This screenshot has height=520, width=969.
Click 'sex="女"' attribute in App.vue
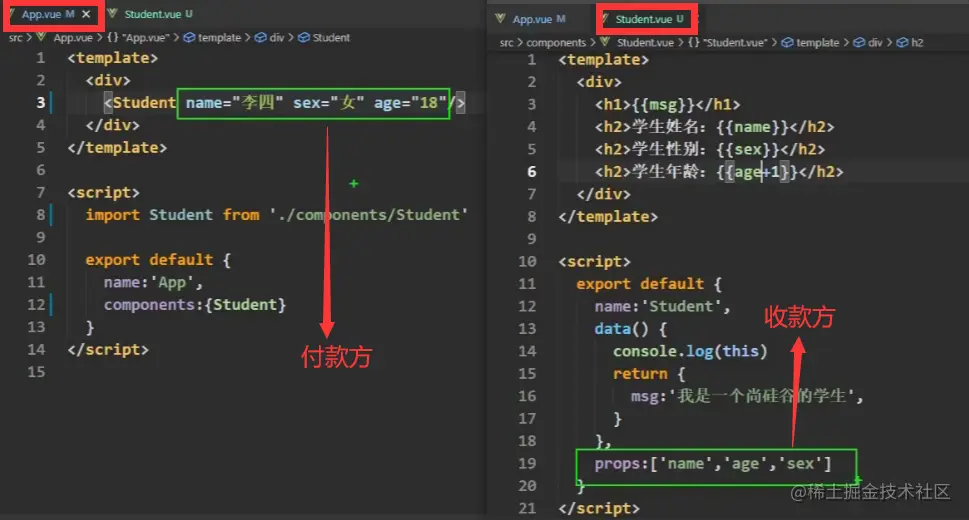(x=329, y=103)
